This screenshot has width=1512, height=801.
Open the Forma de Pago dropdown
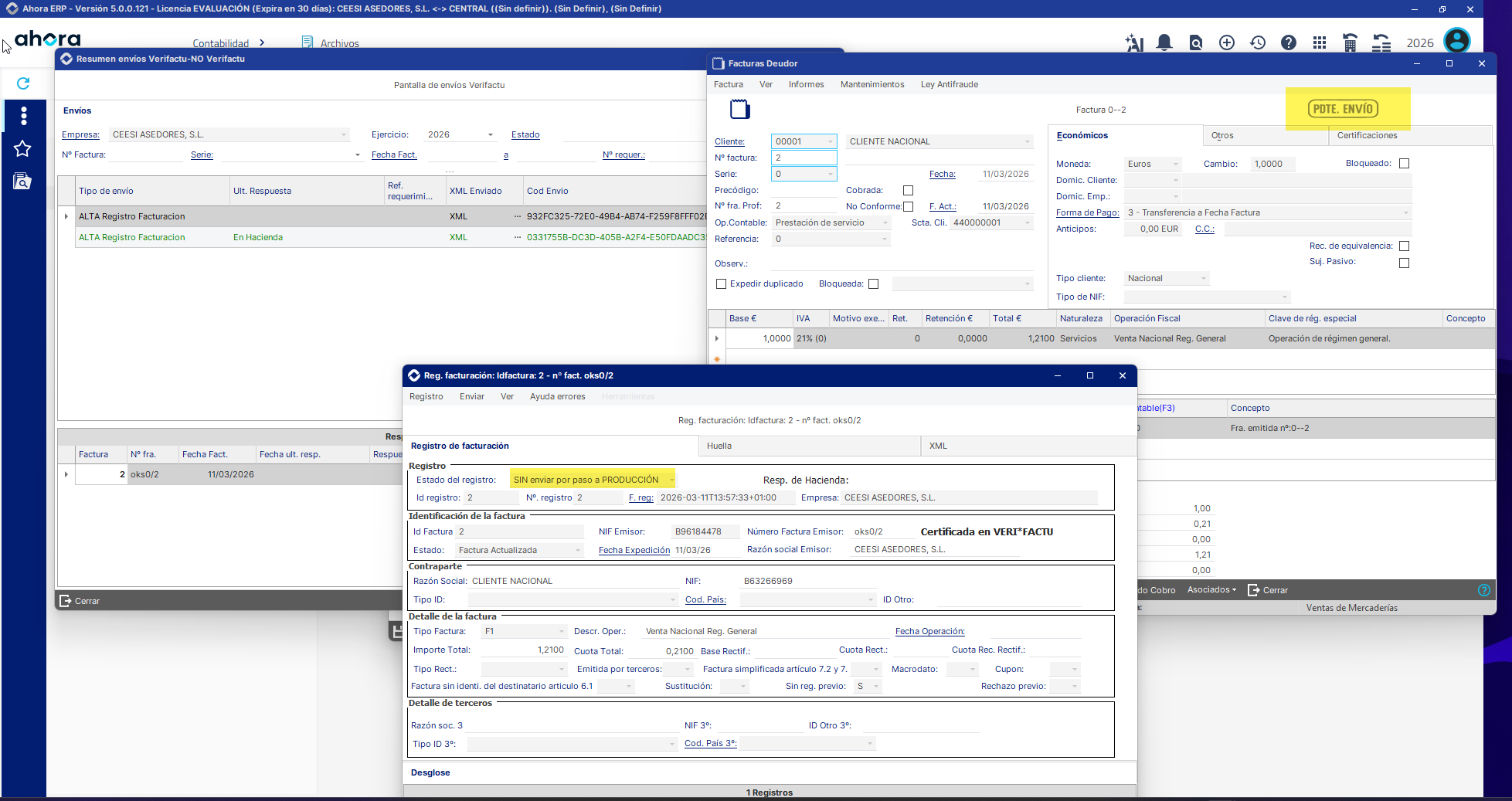(1406, 212)
